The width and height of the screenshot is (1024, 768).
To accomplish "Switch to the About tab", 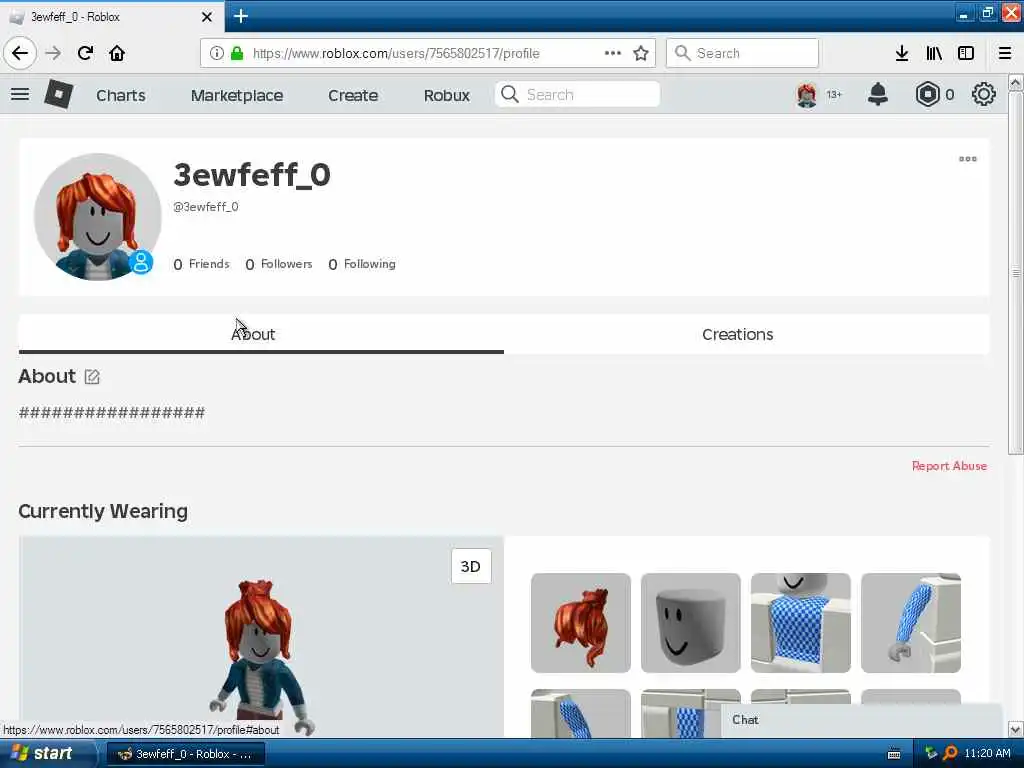I will point(261,334).
